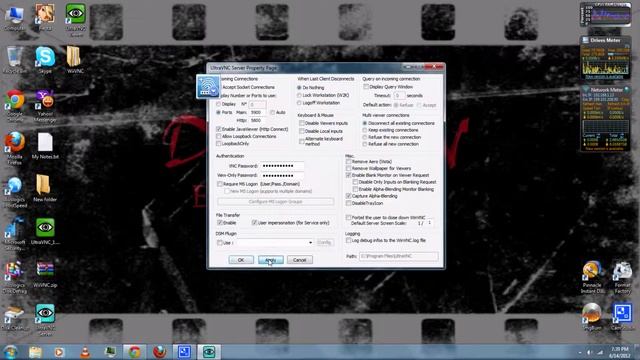Click the Windows Start button
This screenshot has width=640, height=360.
coord(10,352)
